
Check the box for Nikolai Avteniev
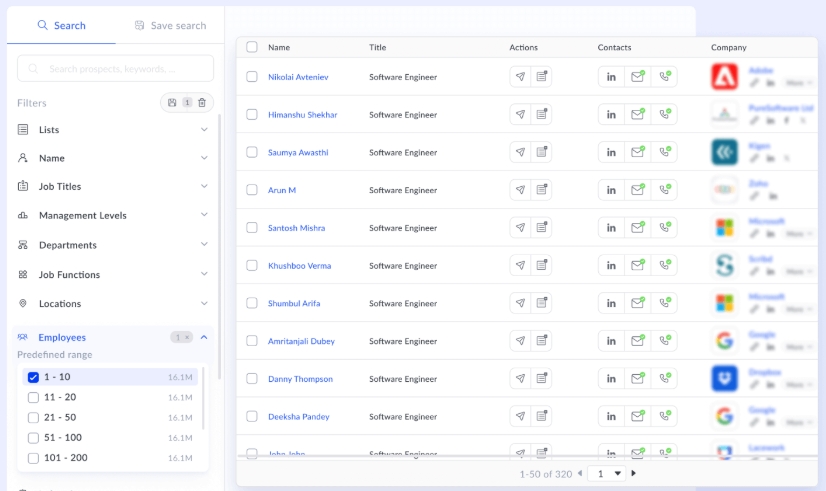pyautogui.click(x=252, y=77)
